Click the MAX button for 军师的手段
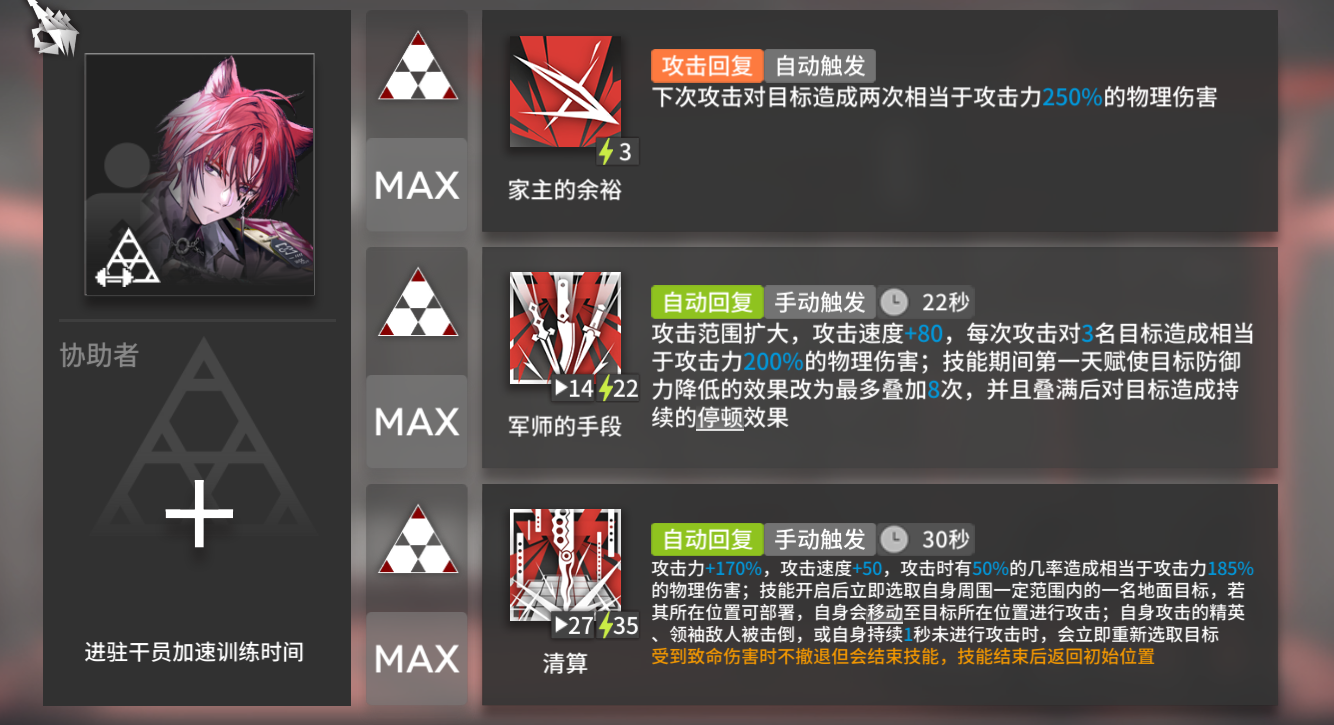The width and height of the screenshot is (1334, 725). pos(417,422)
